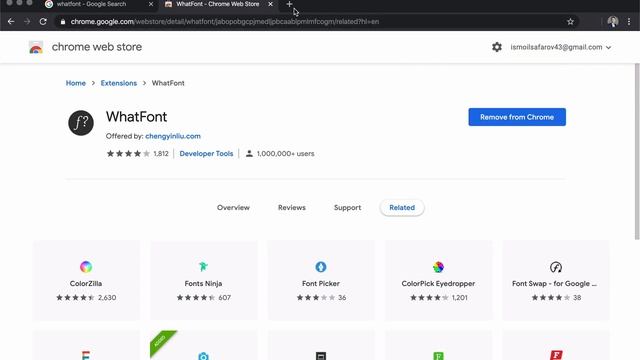Image resolution: width=640 pixels, height=360 pixels.
Task: Go to Home breadcrumb
Action: coord(76,83)
